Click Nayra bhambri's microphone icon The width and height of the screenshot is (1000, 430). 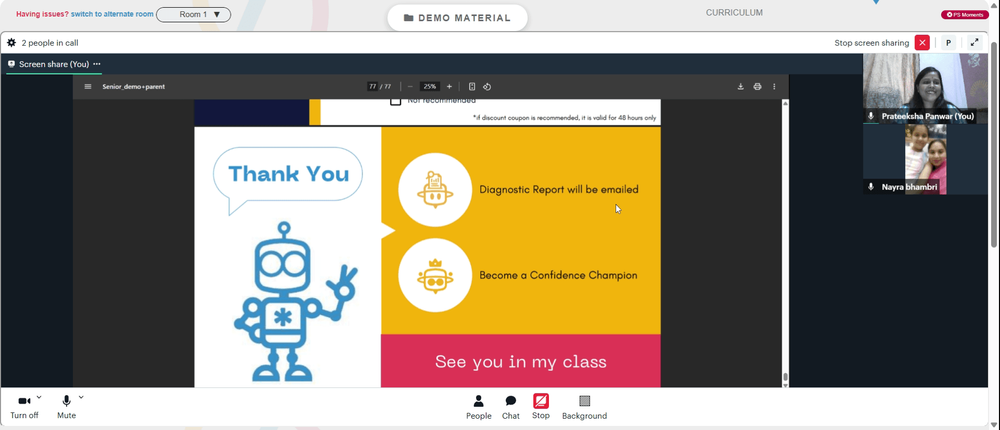[871, 187]
